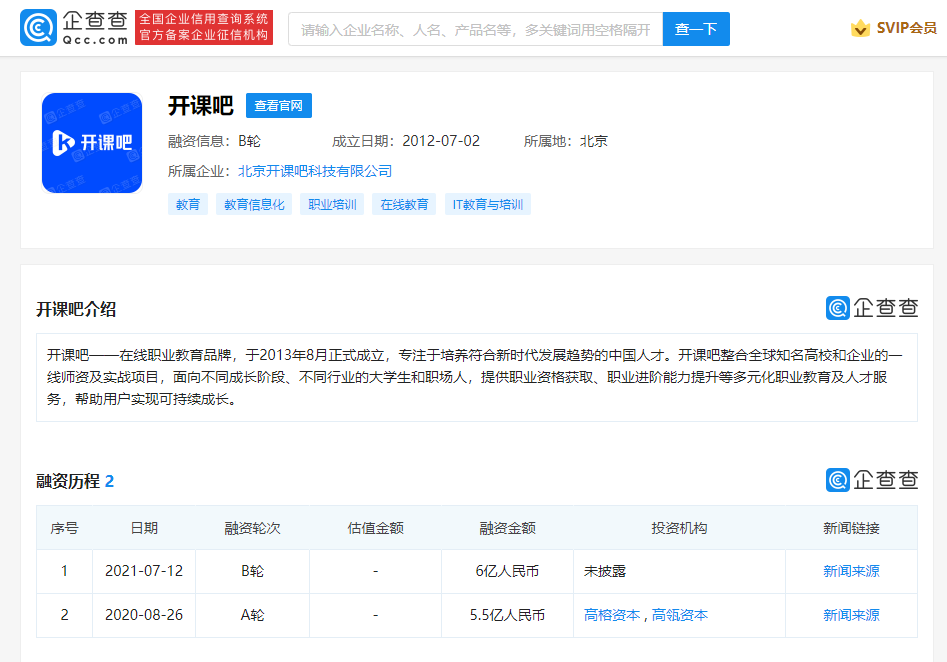Open SVIP会员 membership link

(x=907, y=28)
